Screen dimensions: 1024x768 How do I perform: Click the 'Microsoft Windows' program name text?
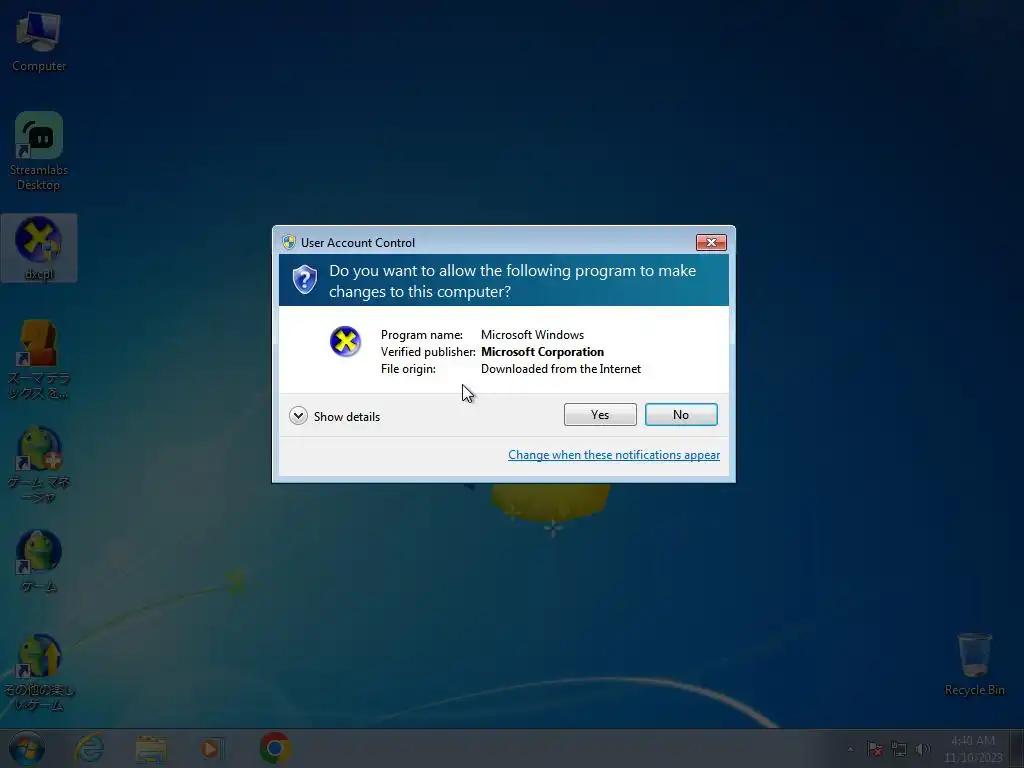click(x=532, y=334)
